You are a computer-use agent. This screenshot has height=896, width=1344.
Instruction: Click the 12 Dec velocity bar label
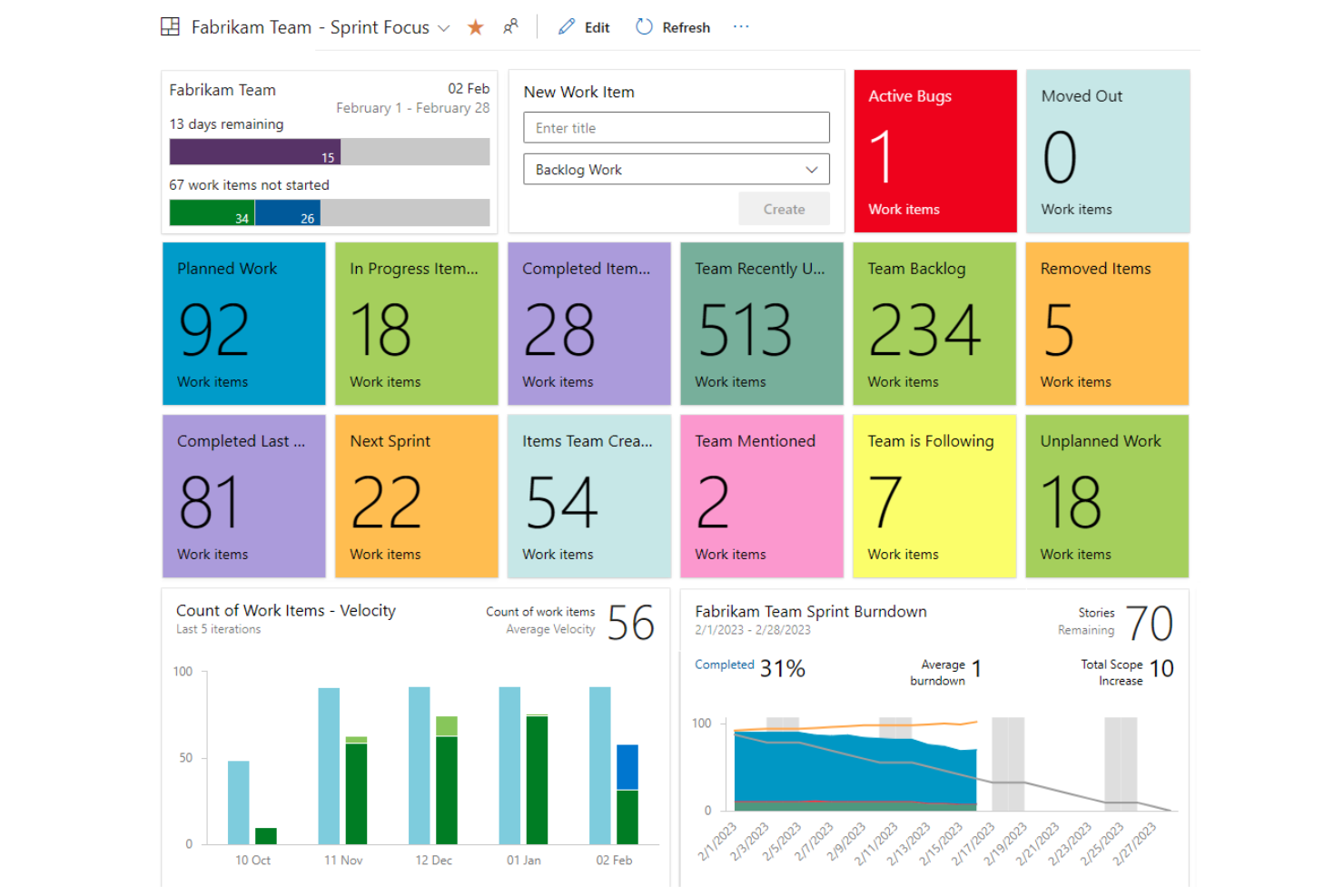(x=433, y=860)
